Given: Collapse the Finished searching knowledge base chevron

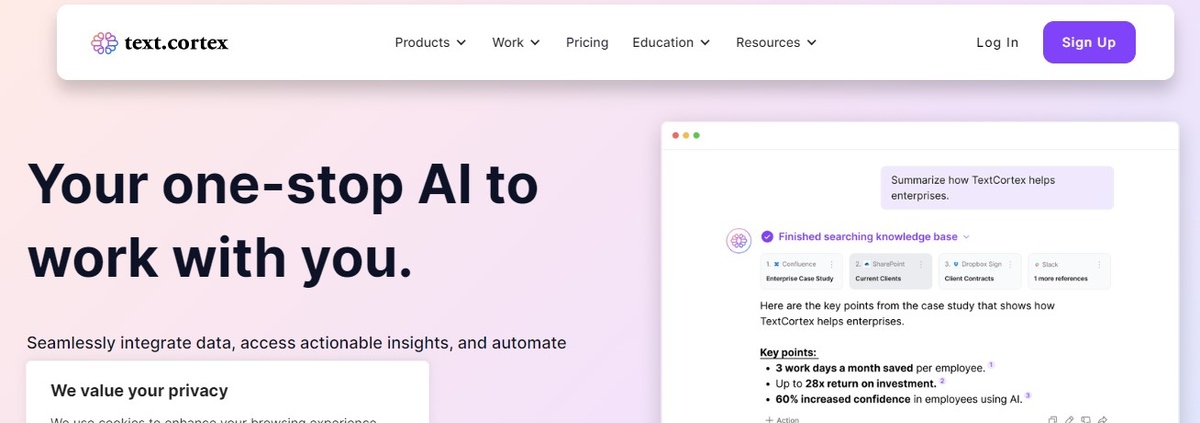Looking at the screenshot, I should [x=966, y=237].
